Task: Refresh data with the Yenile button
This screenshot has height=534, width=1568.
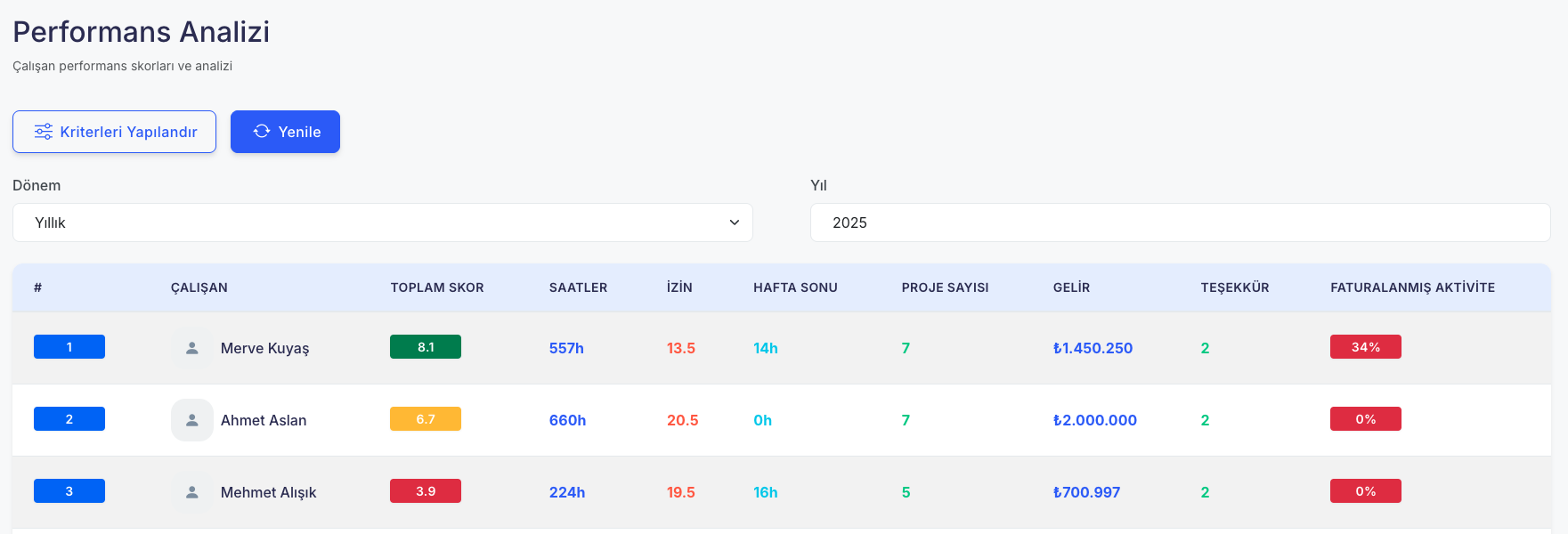Action: point(285,132)
